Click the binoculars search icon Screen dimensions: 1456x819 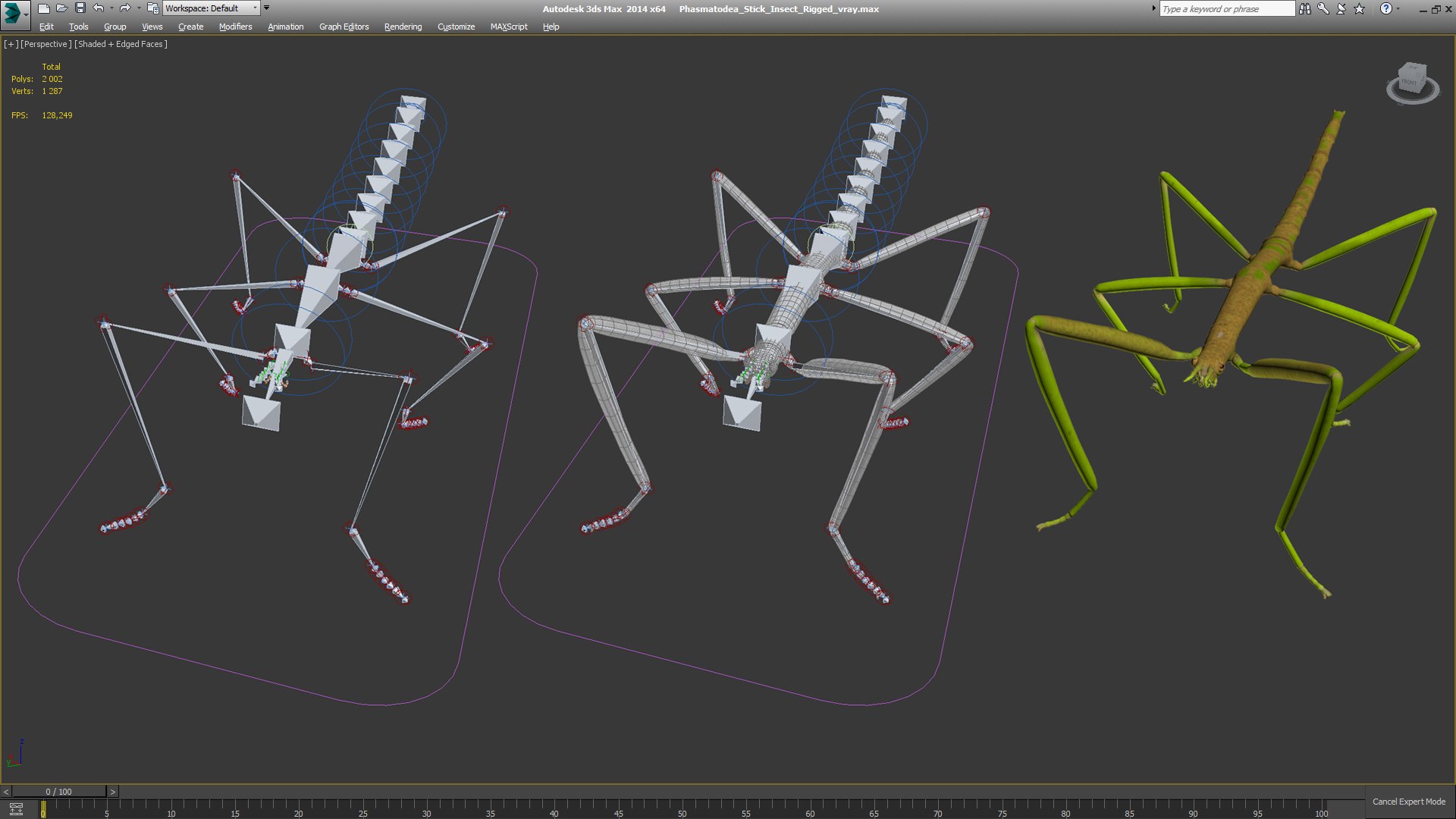[1305, 8]
